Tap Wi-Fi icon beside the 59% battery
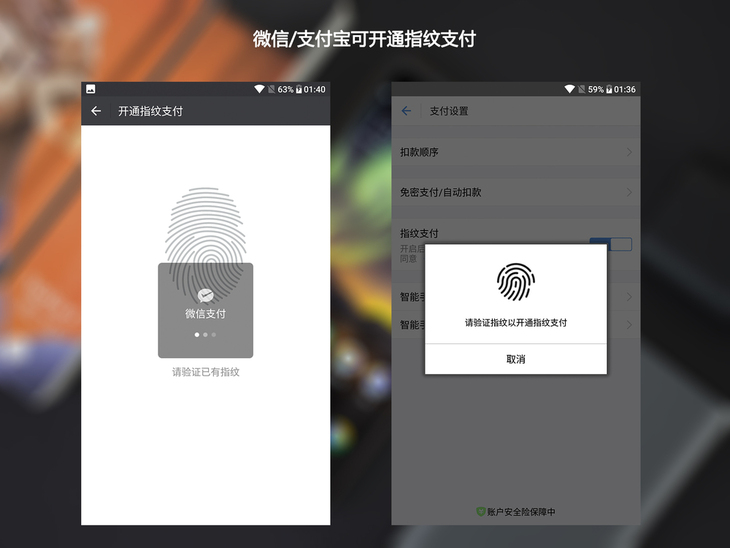This screenshot has width=730, height=548. coord(569,89)
